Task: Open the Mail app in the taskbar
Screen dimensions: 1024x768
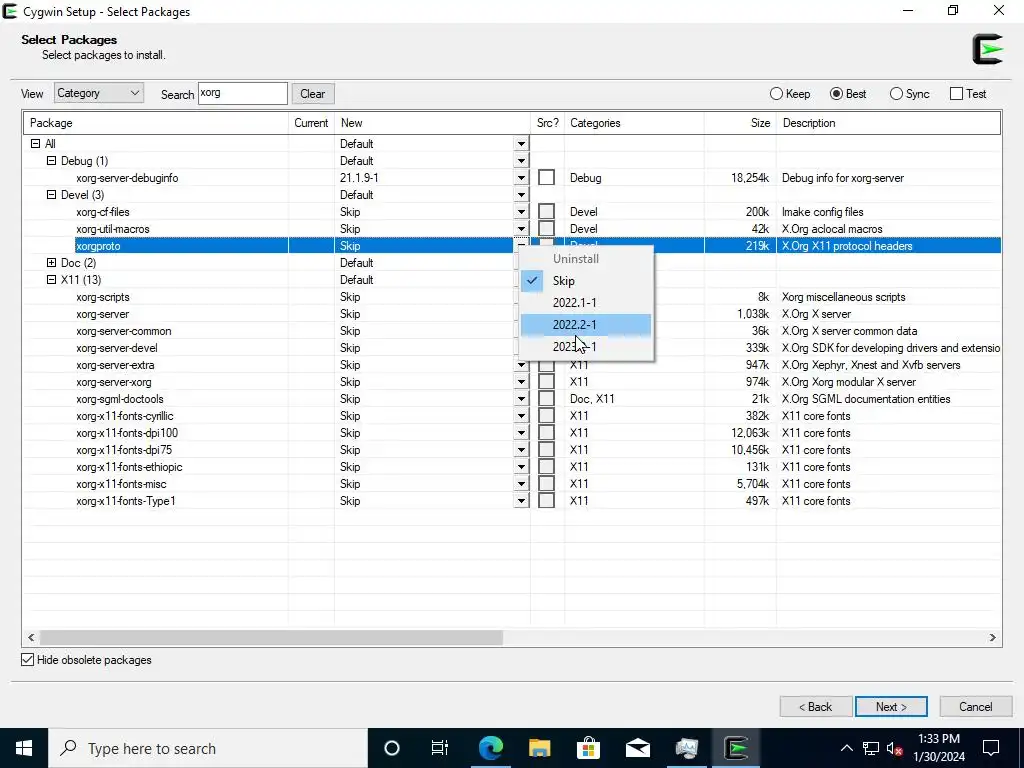Action: (637, 748)
